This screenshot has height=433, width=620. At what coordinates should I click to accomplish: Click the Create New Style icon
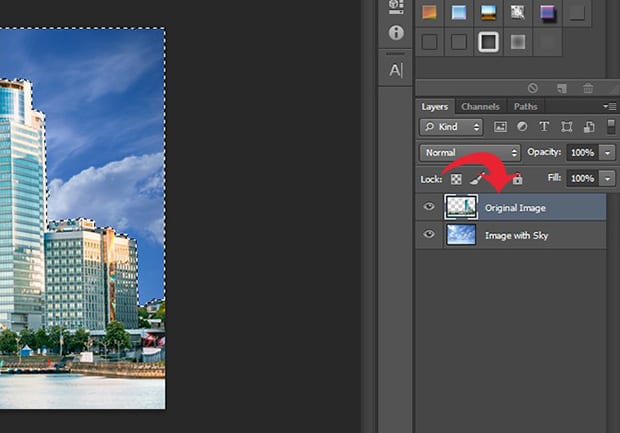coord(561,88)
